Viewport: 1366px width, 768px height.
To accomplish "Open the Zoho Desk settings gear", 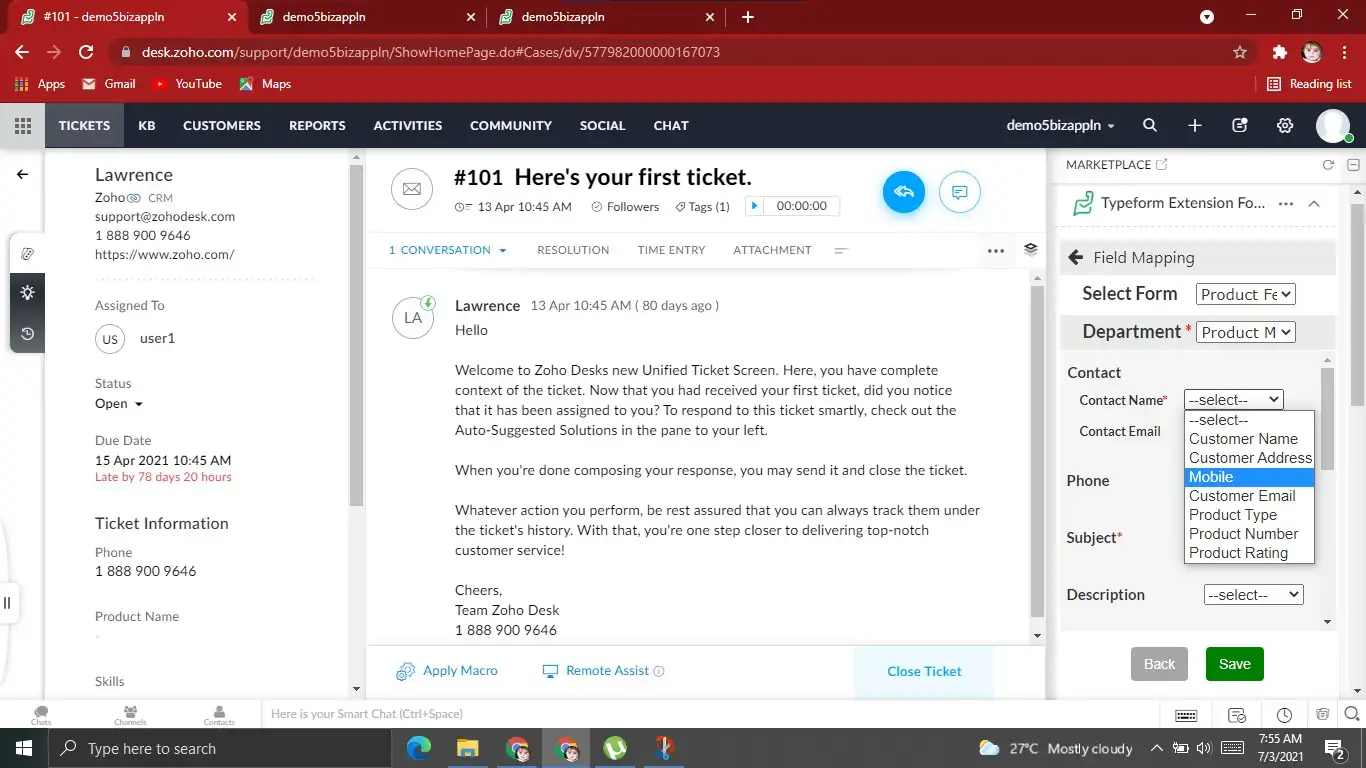I will click(1285, 125).
